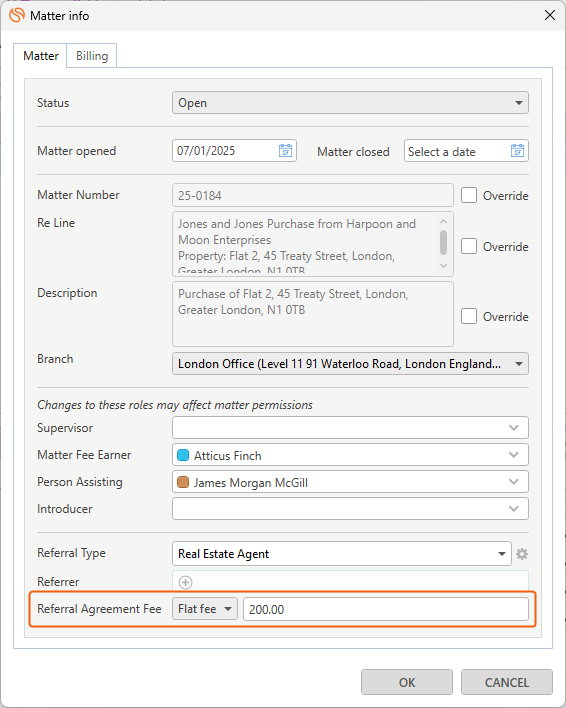The height and width of the screenshot is (708, 566).
Task: Click the Re Line scroll down arrow
Action: pyautogui.click(x=443, y=266)
